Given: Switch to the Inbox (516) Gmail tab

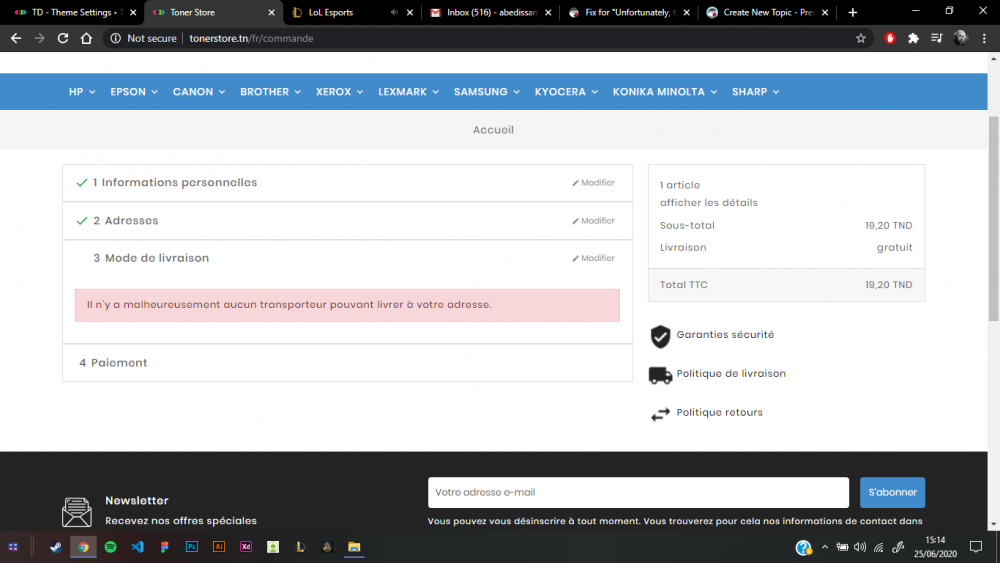Looking at the screenshot, I should click(490, 12).
